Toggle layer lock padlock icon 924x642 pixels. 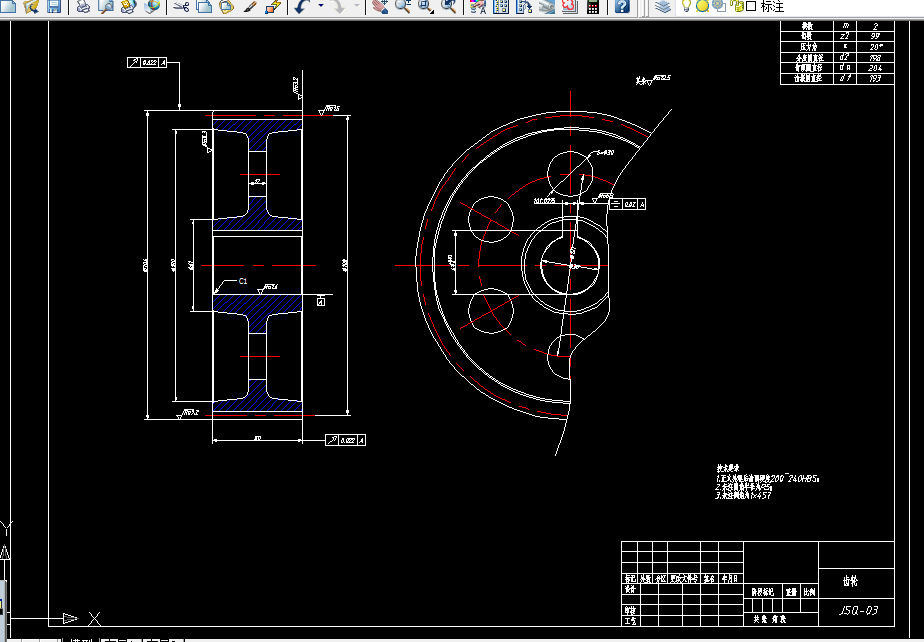[736, 6]
